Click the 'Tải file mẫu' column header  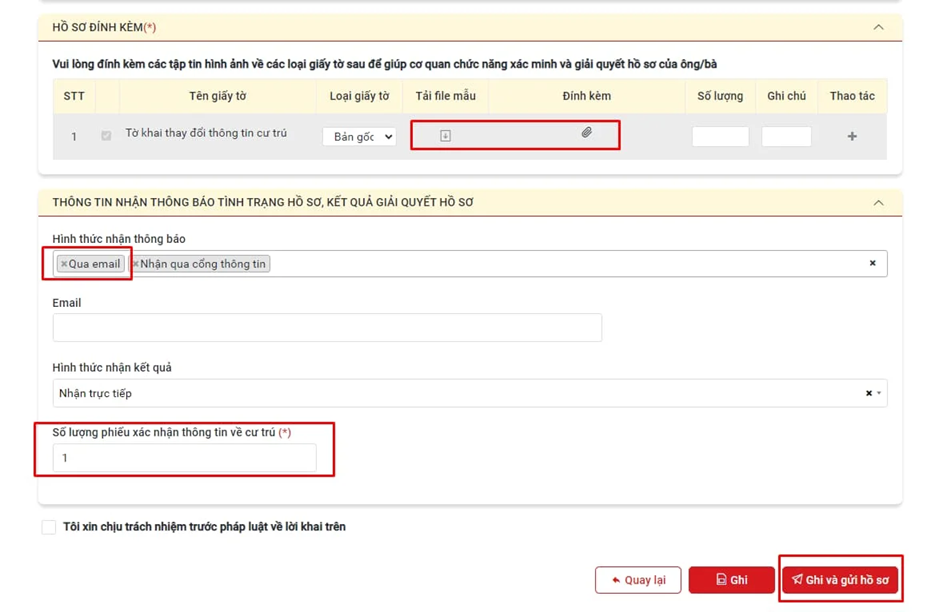click(445, 96)
